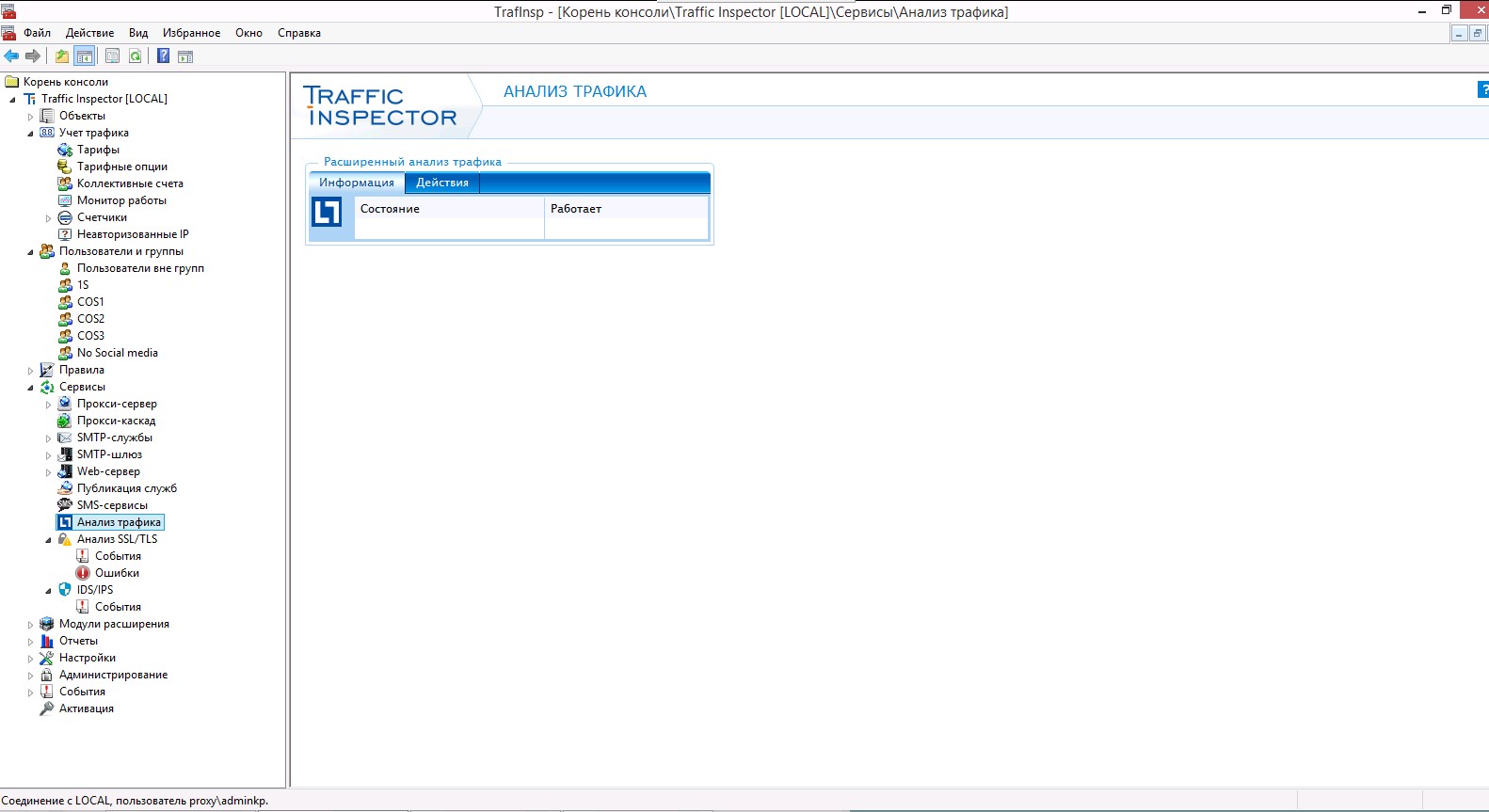Select Пользователи вне групп item
This screenshot has width=1489, height=812.
click(x=140, y=268)
